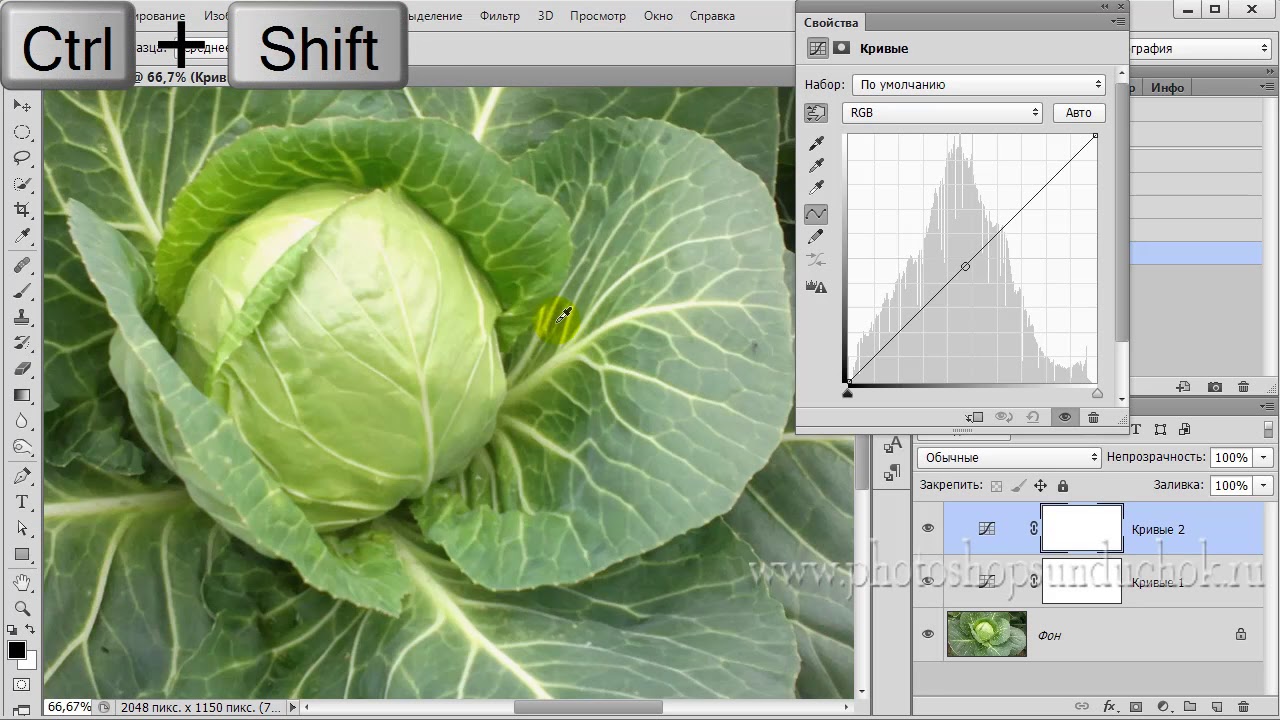Screen dimensions: 1280x720
Task: Select the Move tool
Action: [x=22, y=105]
